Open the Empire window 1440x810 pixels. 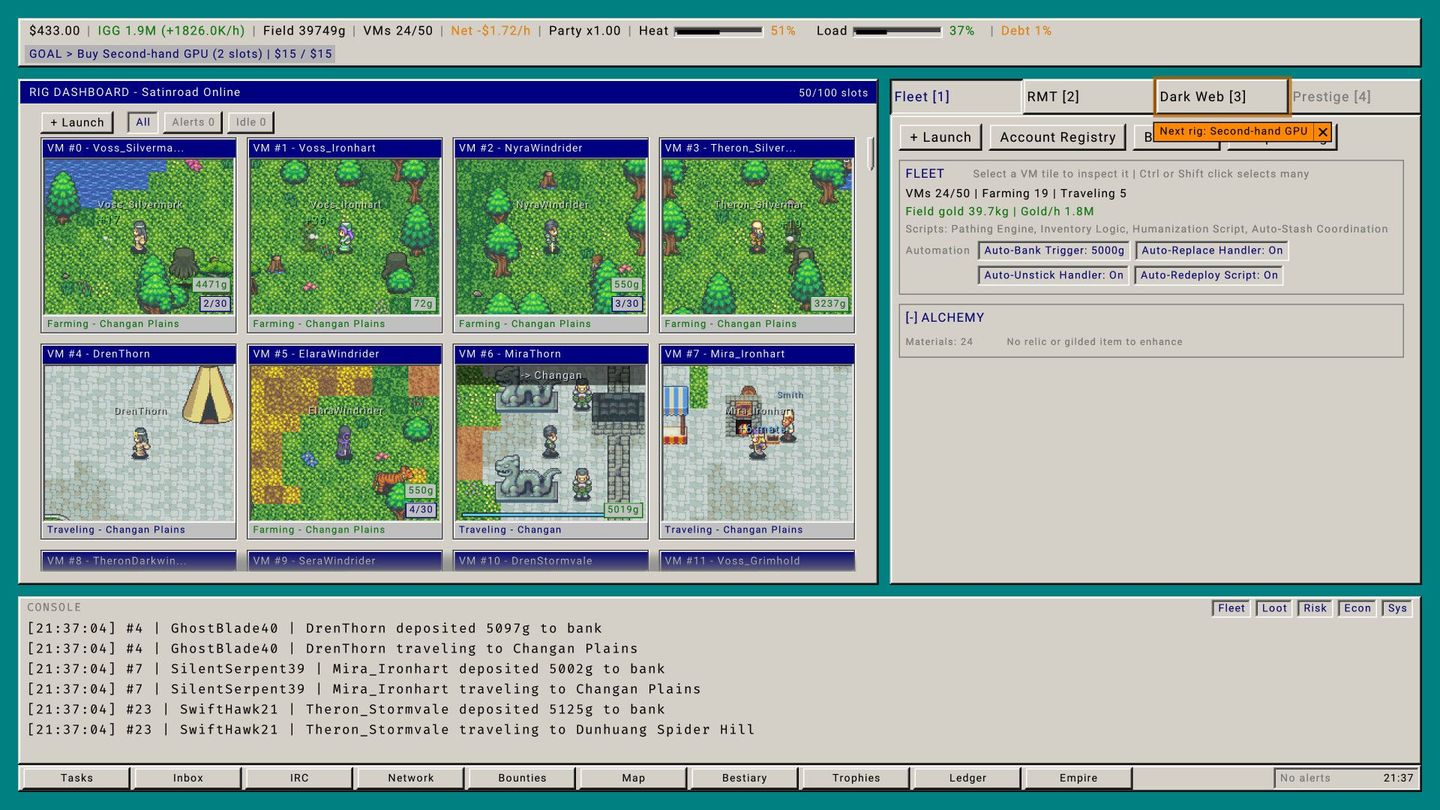(x=1079, y=778)
